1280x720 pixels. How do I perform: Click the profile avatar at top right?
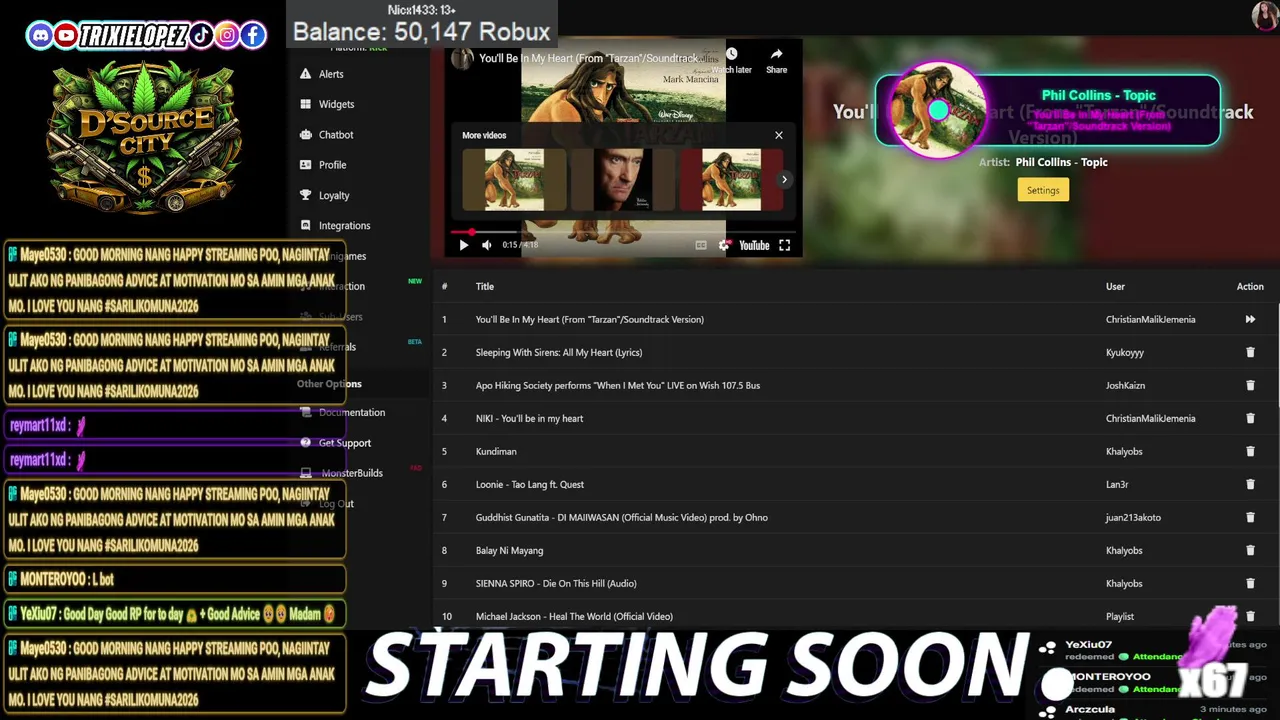tap(1265, 15)
